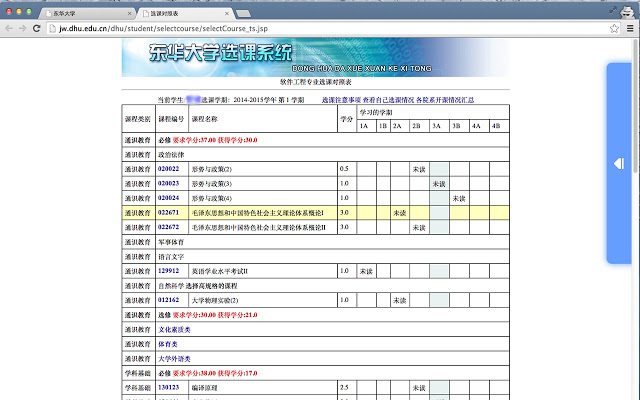The height and width of the screenshot is (400, 640).
Task: Open course code link 022672
Action: [x=169, y=227]
